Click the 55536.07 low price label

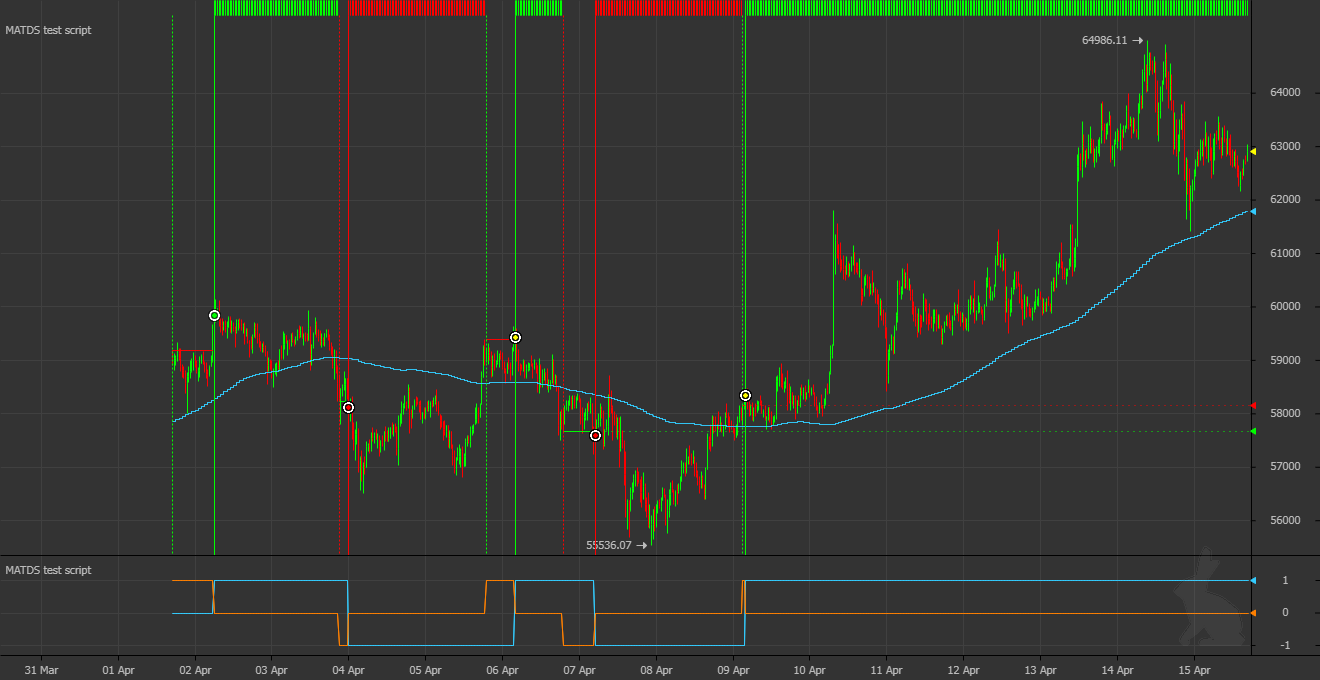[x=608, y=546]
